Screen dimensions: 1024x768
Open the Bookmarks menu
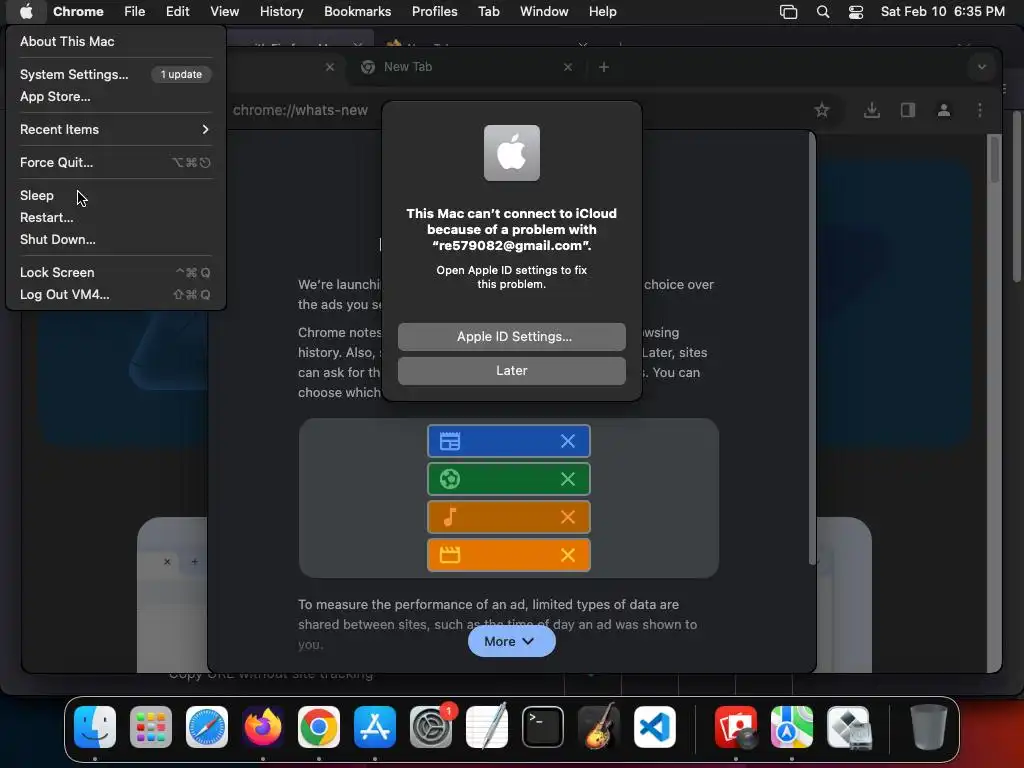(357, 12)
